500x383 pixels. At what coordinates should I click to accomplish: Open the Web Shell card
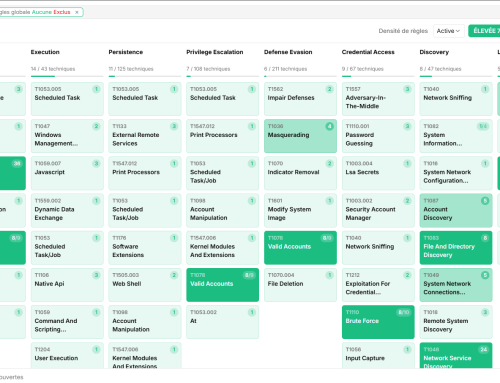tap(145, 285)
